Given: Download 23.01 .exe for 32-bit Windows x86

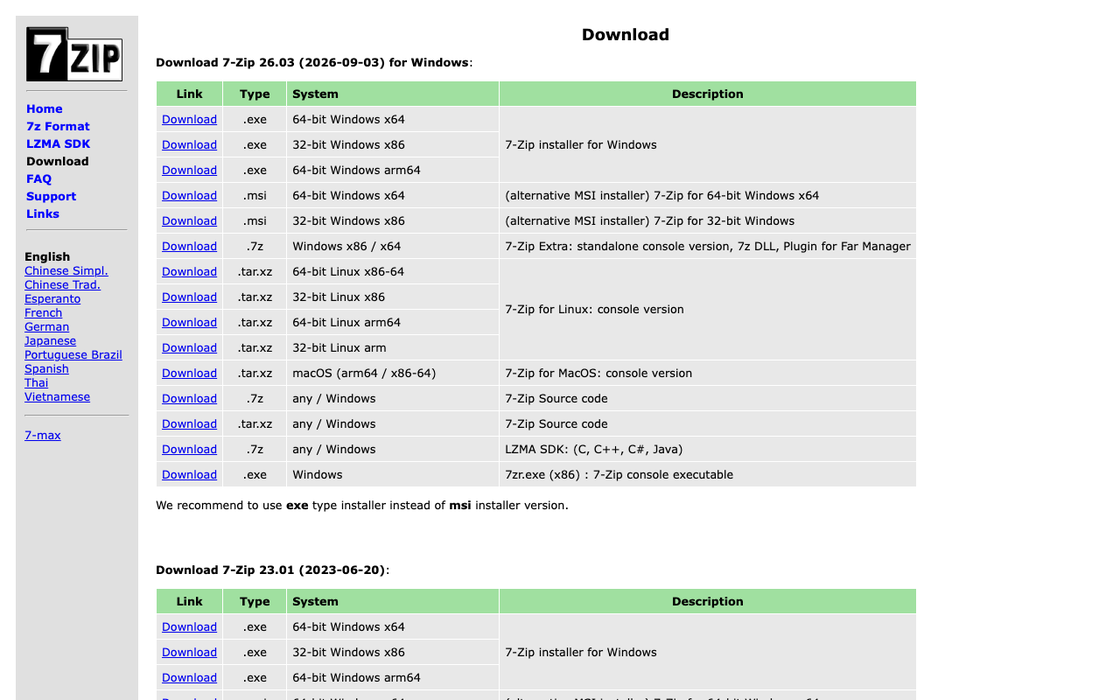Looking at the screenshot, I should 189,652.
